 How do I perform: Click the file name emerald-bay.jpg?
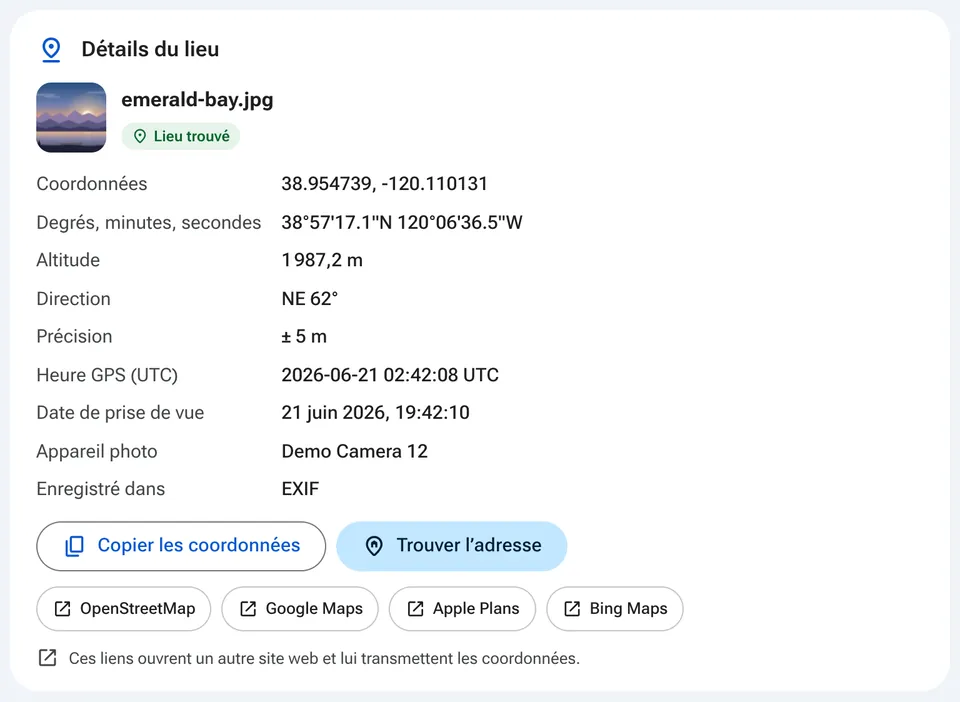point(197,100)
